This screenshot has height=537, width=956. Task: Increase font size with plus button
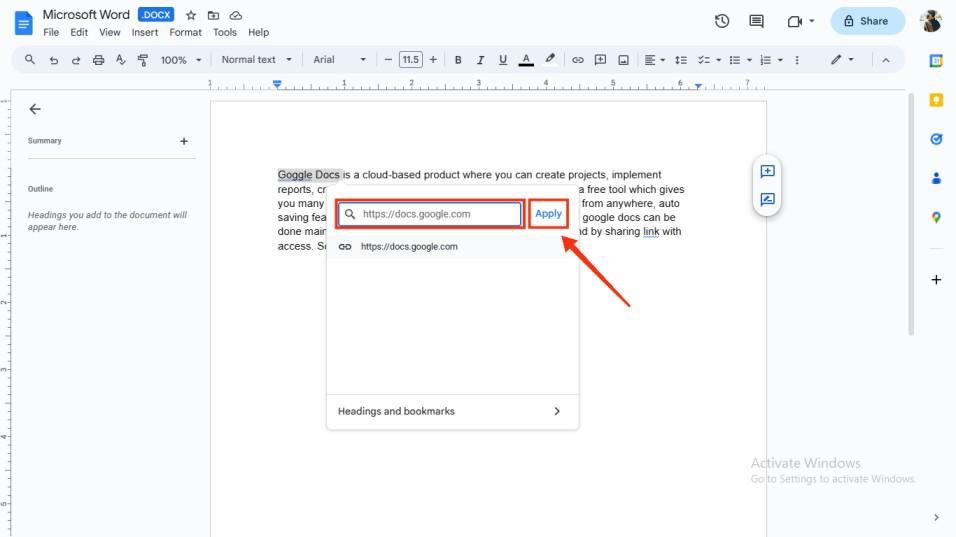click(x=433, y=60)
